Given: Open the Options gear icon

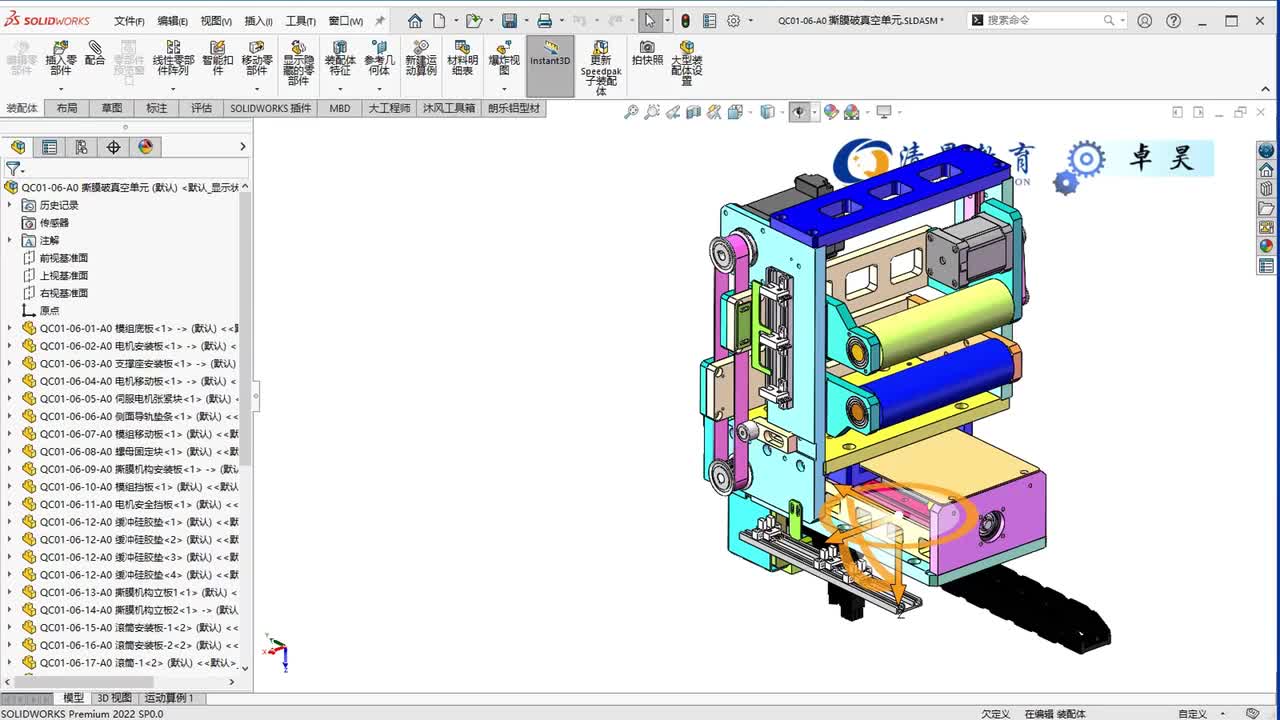Looking at the screenshot, I should pyautogui.click(x=733, y=20).
